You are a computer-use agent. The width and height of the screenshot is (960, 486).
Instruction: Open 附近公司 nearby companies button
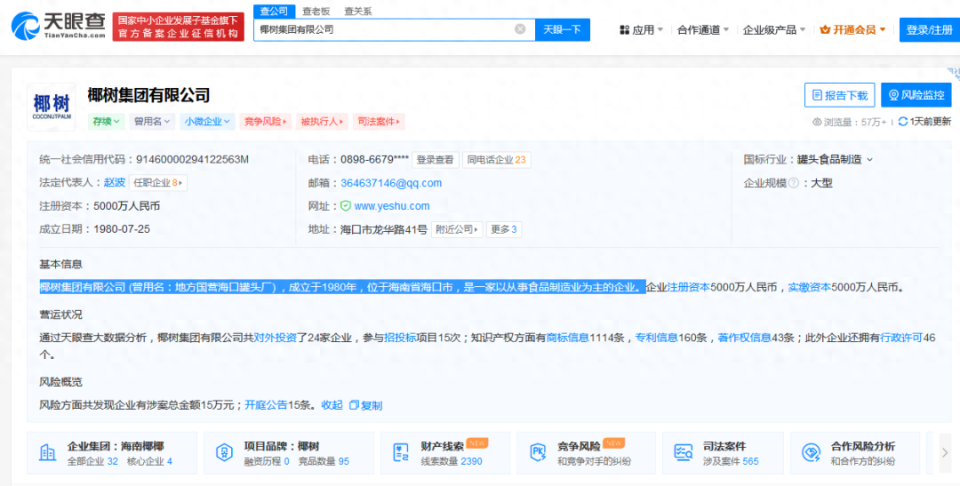coord(457,230)
